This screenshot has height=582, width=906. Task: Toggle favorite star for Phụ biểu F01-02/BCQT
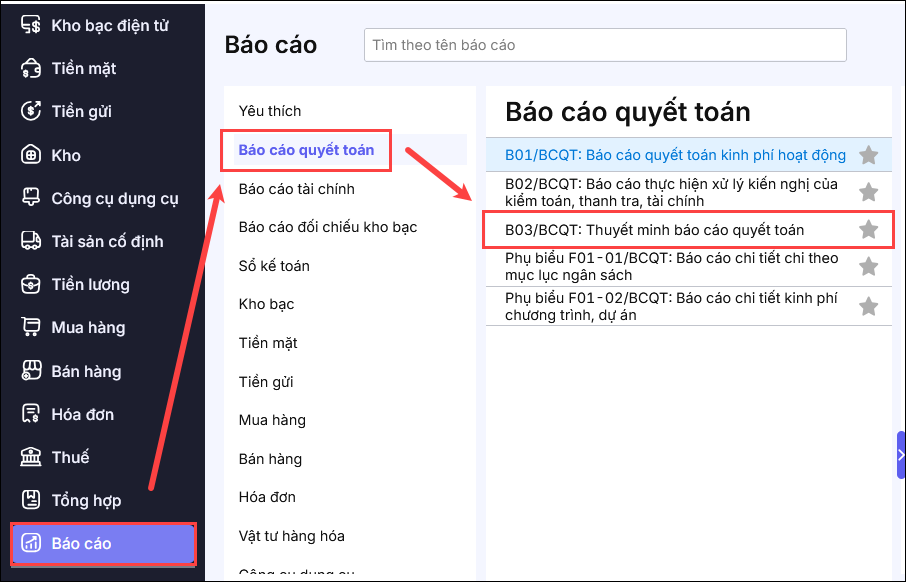868,306
